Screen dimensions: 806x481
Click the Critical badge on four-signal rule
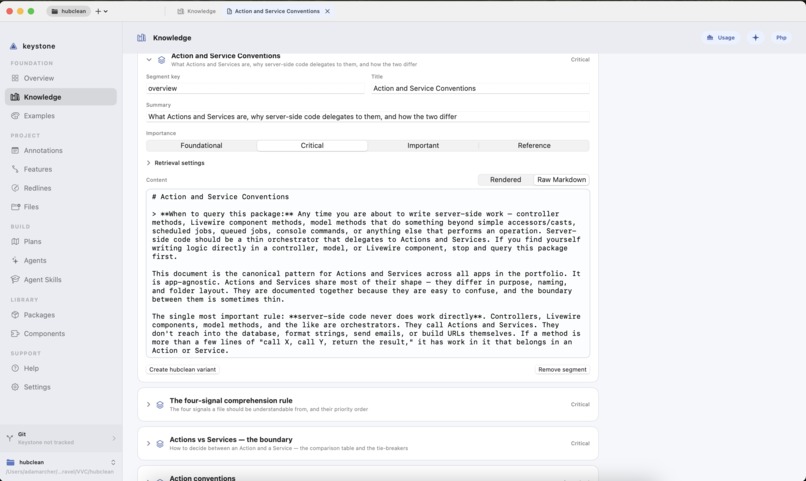580,404
